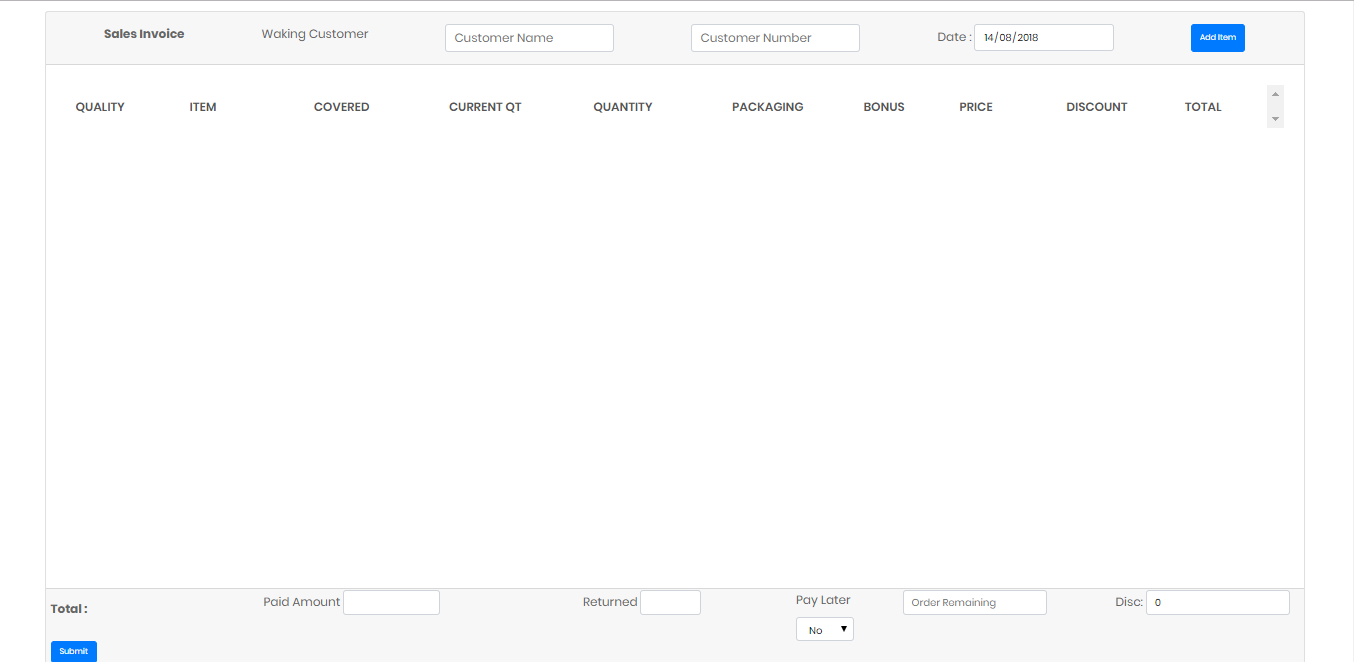Click the DISCOUNT column header
Screen dimensions: 1354x662
1097,107
